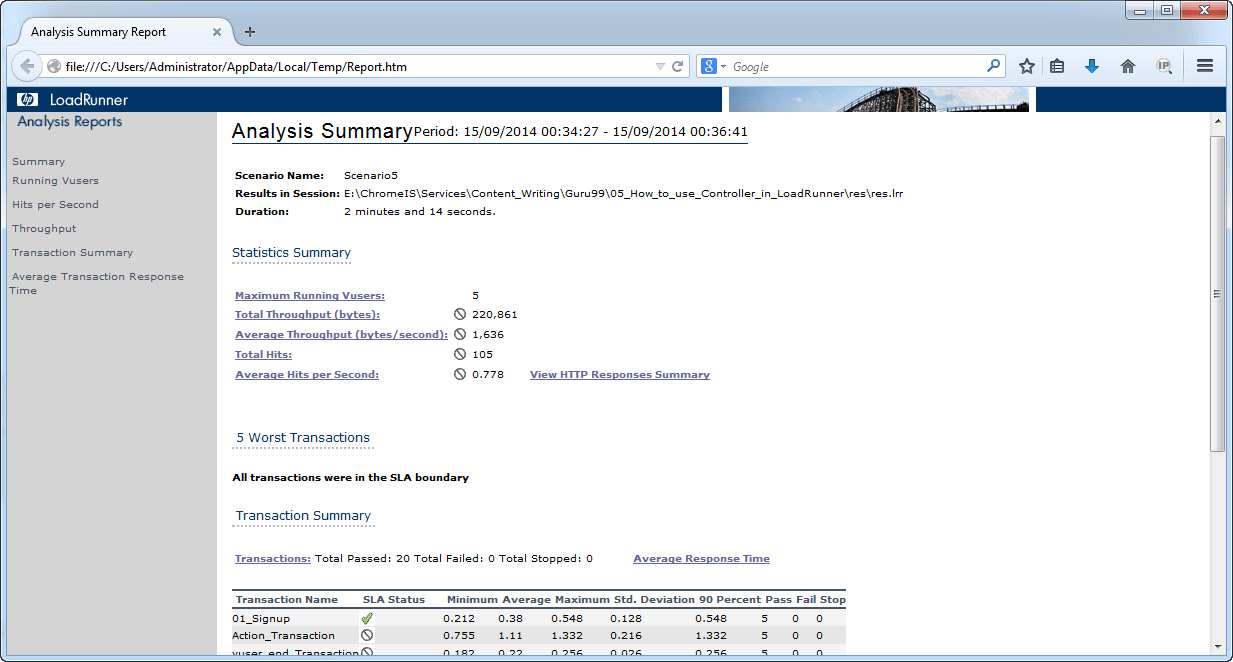1233x662 pixels.
Task: Click into the Google search field
Action: [x=855, y=67]
